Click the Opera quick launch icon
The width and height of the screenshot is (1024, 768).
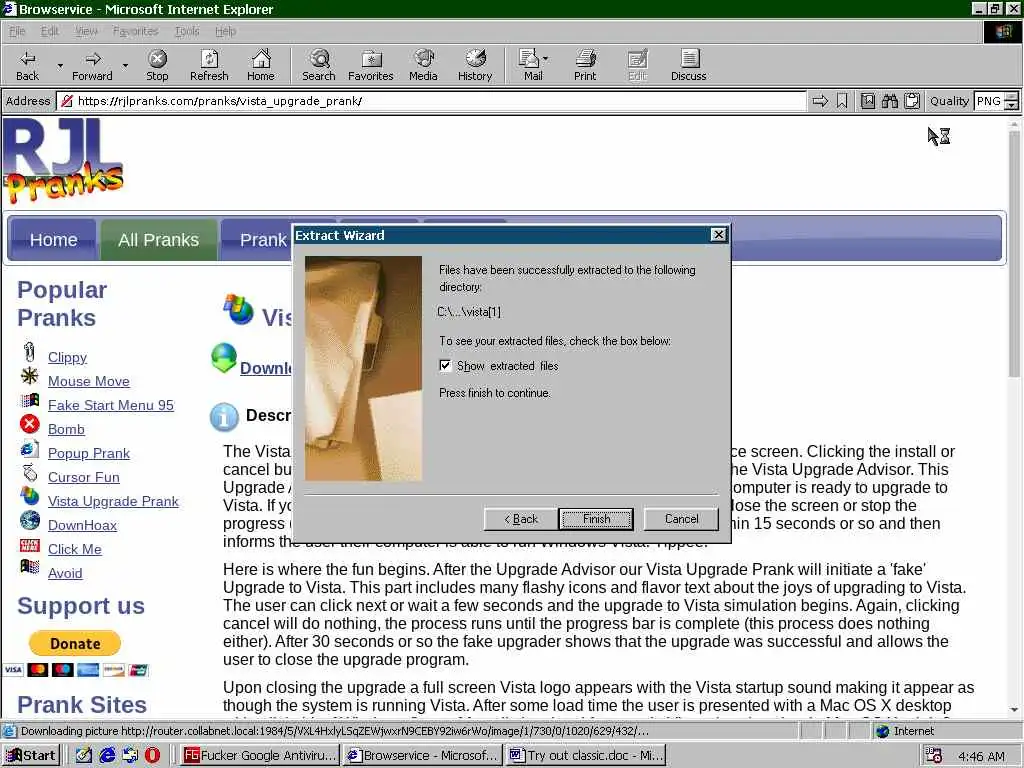(x=152, y=755)
